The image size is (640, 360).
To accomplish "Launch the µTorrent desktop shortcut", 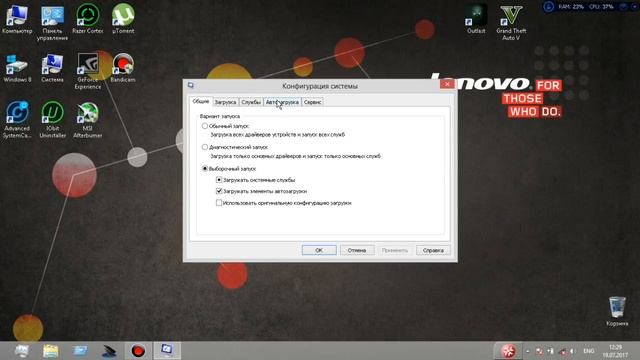I will (123, 19).
